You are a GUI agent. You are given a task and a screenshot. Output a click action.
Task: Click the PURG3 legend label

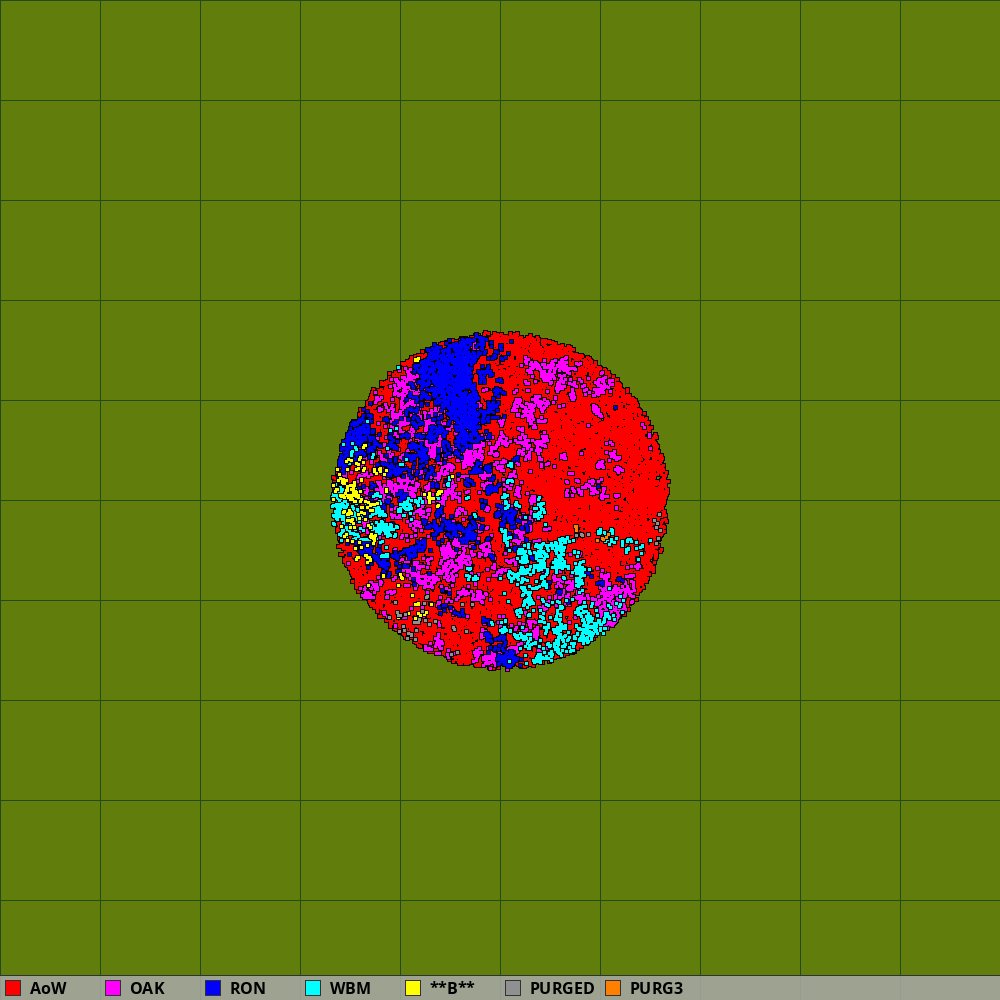(656, 988)
